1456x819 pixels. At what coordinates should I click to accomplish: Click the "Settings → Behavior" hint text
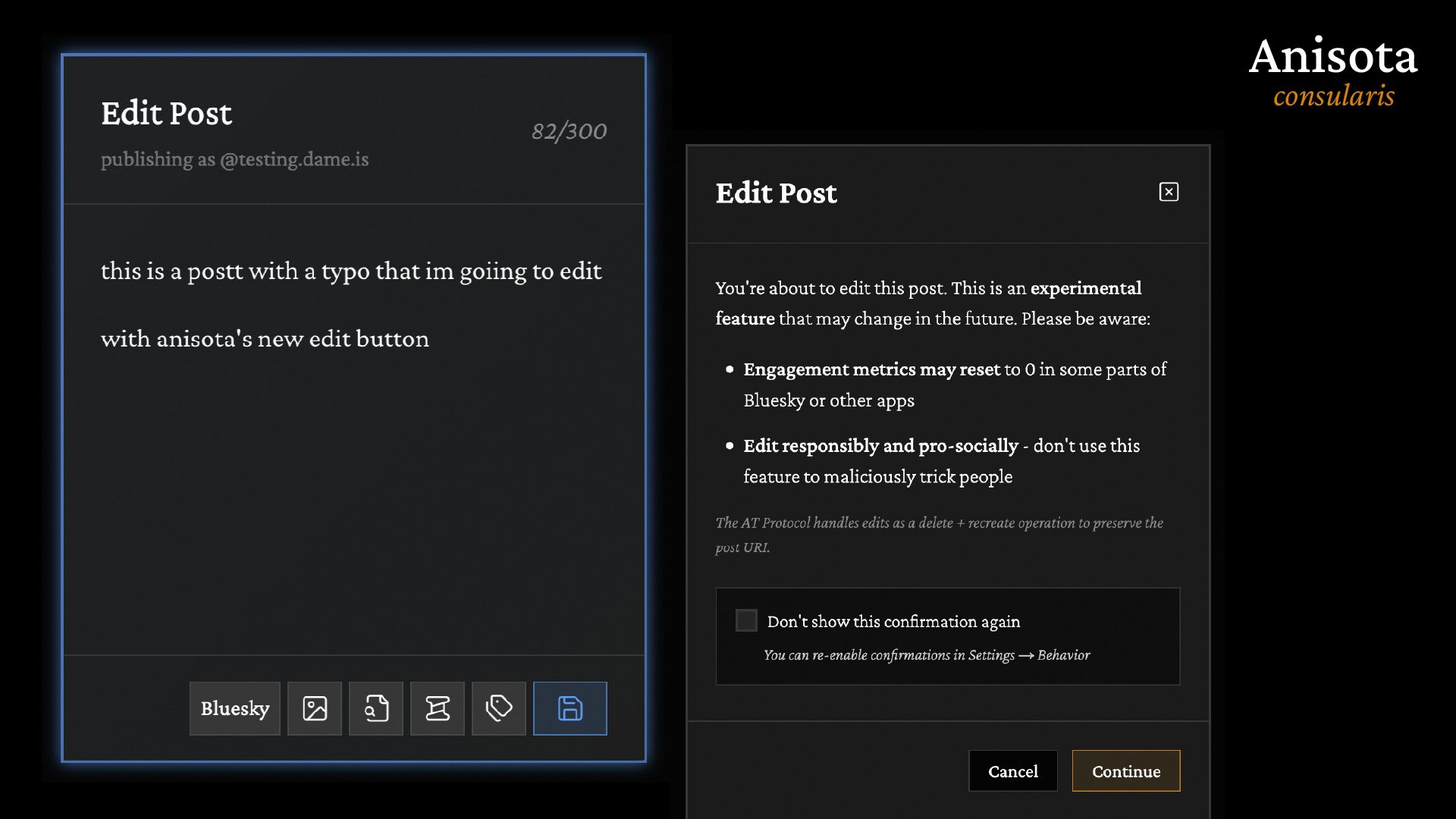(x=1029, y=655)
